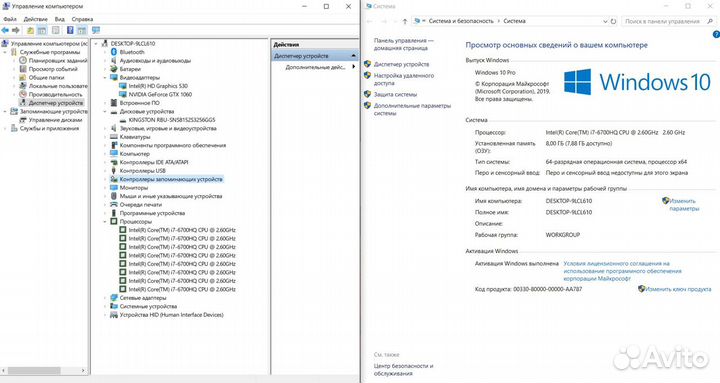Click the monitor scan hardware toolbar icon
This screenshot has height=383, width=720.
click(96, 30)
